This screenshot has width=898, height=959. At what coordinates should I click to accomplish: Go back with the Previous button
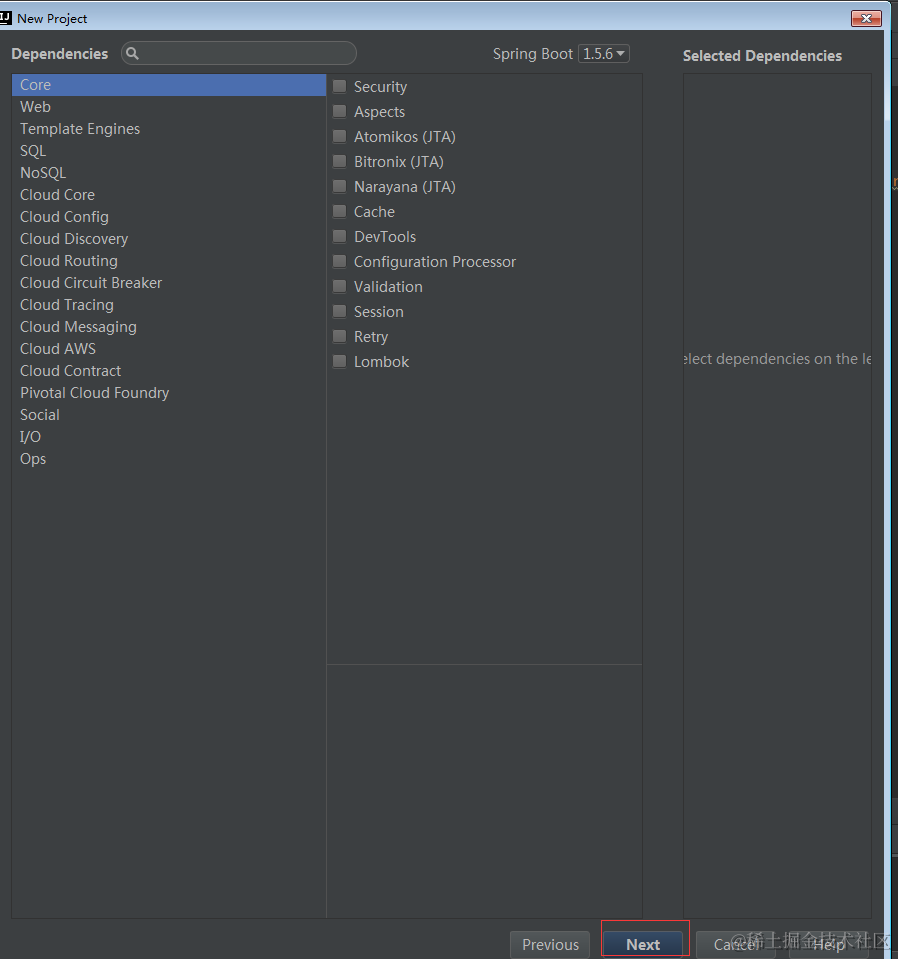pos(550,944)
